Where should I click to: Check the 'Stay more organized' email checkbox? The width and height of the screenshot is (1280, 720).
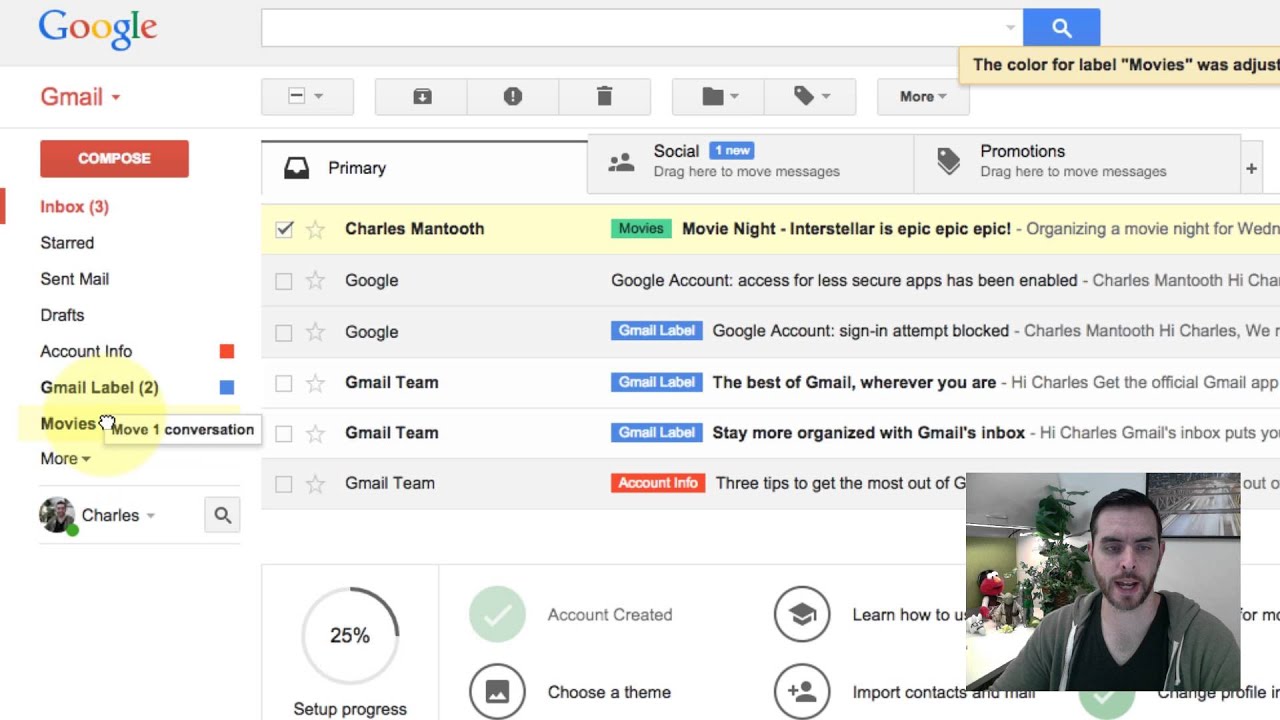pyautogui.click(x=284, y=433)
